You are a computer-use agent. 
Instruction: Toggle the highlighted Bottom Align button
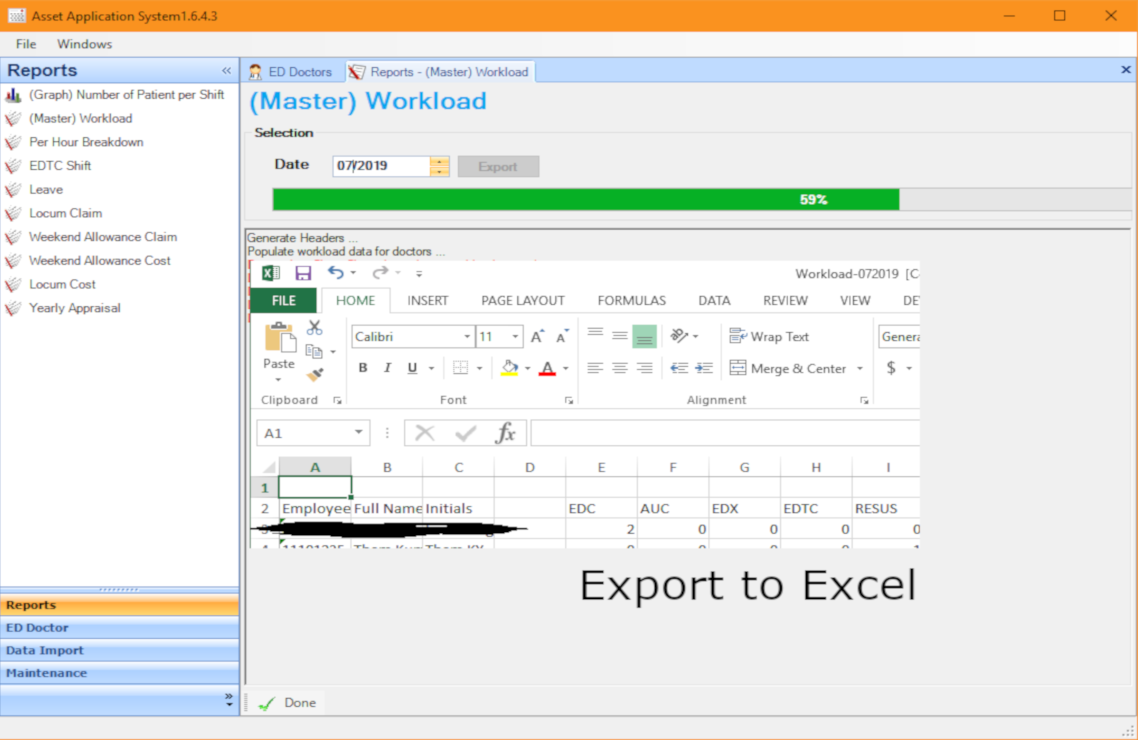pyautogui.click(x=644, y=337)
